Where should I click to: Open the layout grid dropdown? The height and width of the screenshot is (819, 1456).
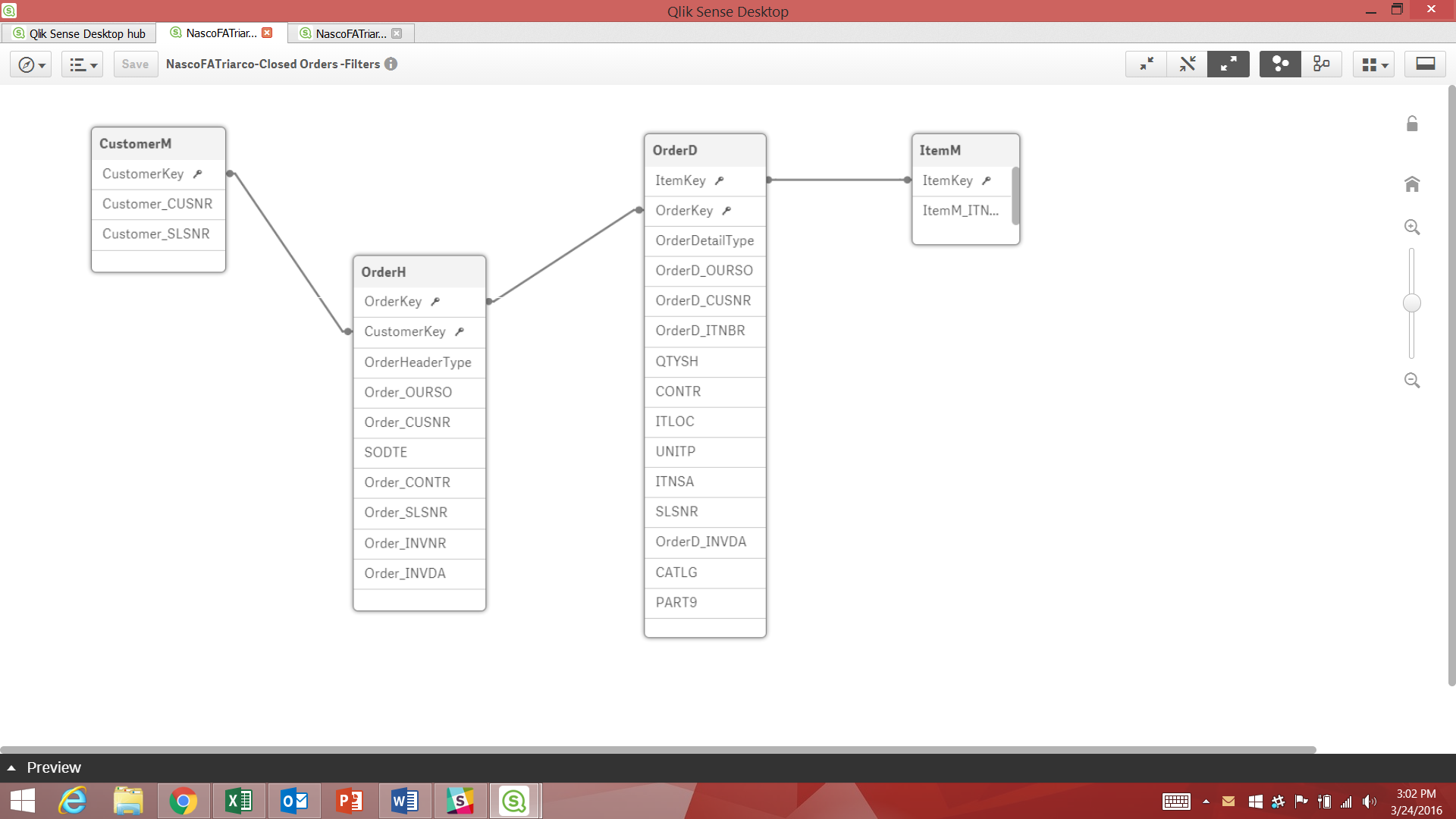(x=1373, y=64)
